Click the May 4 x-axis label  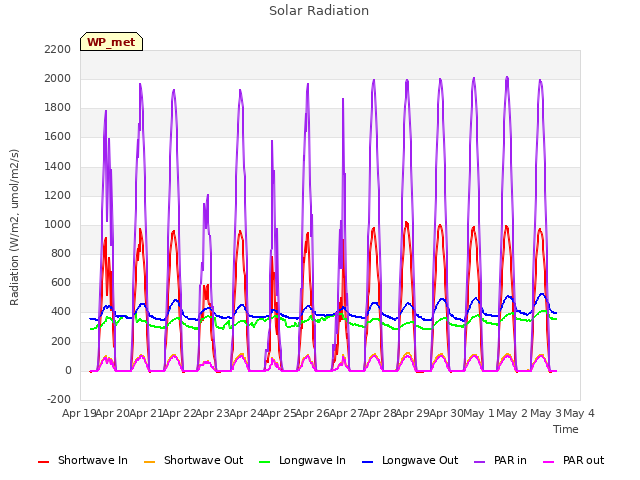(579, 413)
